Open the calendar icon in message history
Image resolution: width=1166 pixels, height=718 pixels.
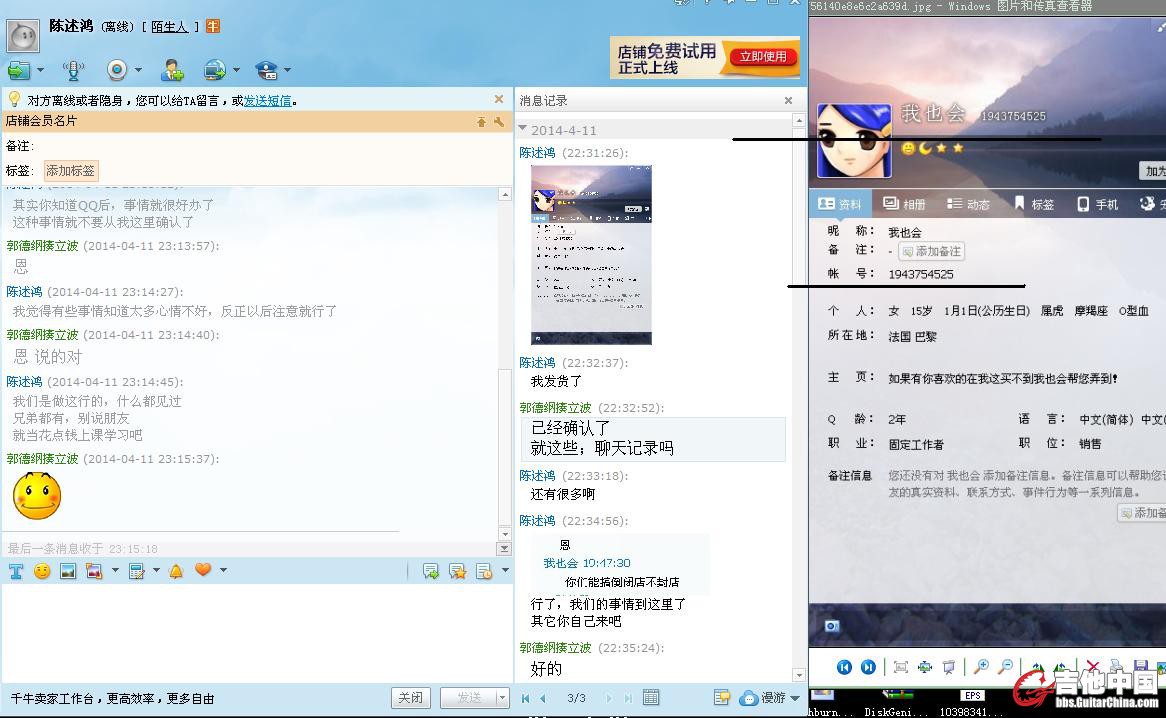tap(651, 698)
